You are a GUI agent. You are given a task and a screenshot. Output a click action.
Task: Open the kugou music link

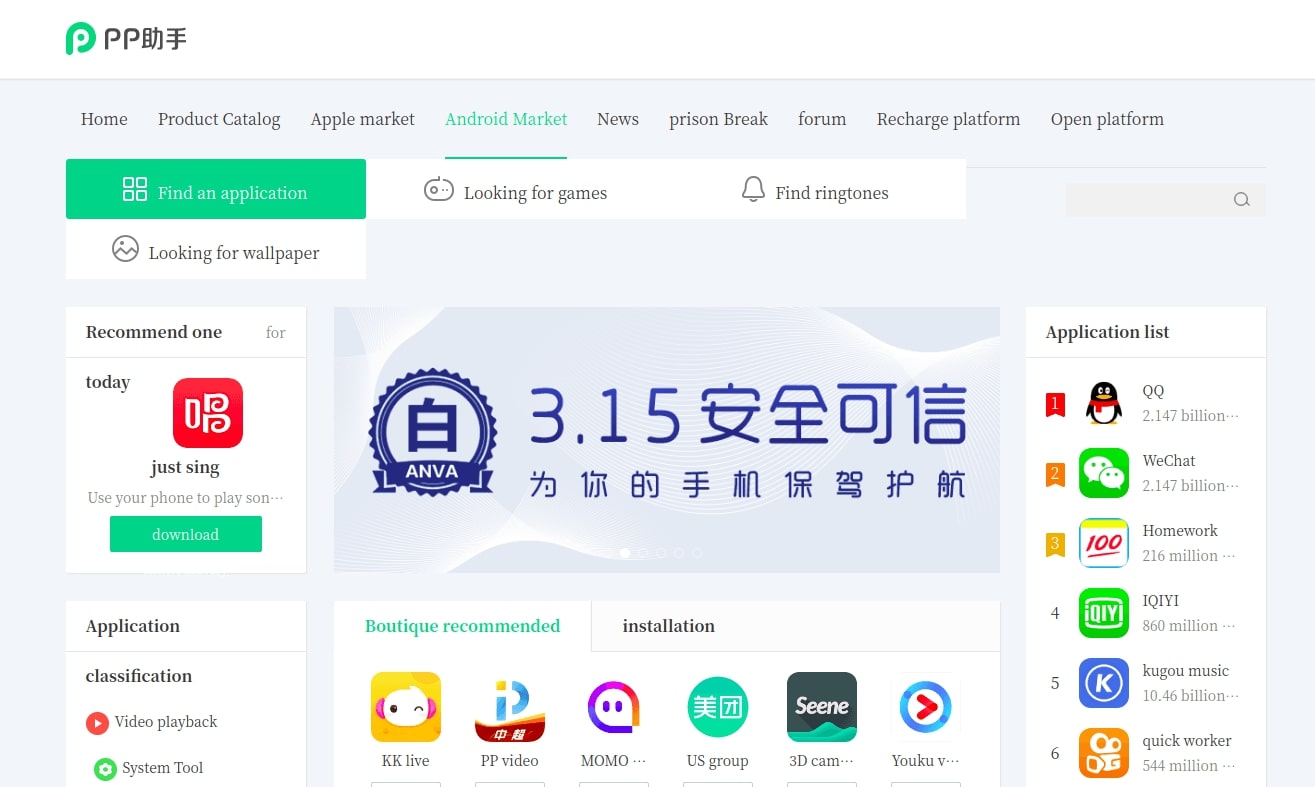coord(1186,671)
